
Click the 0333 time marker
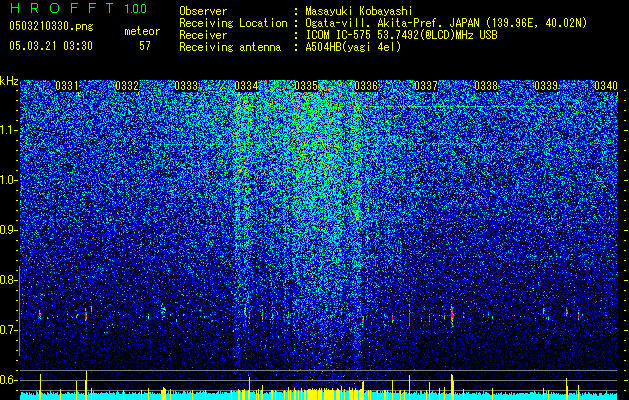pyautogui.click(x=187, y=86)
